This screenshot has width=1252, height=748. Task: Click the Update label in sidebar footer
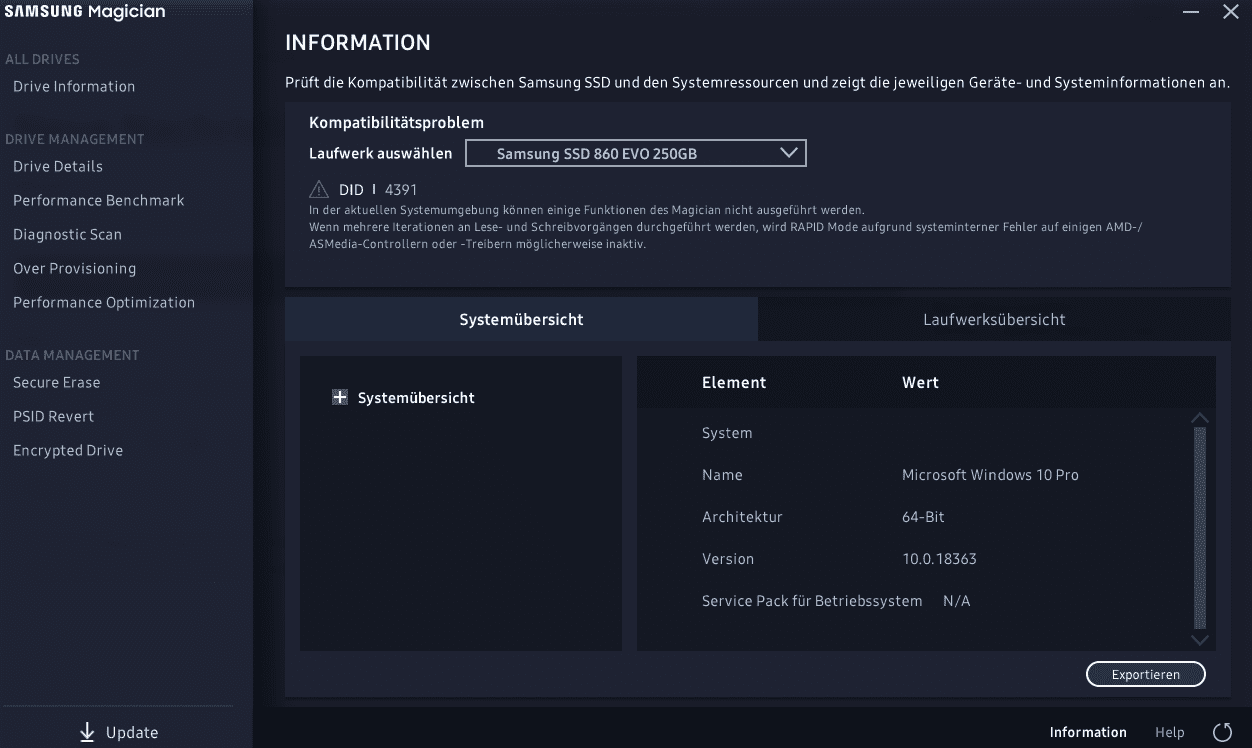[132, 732]
